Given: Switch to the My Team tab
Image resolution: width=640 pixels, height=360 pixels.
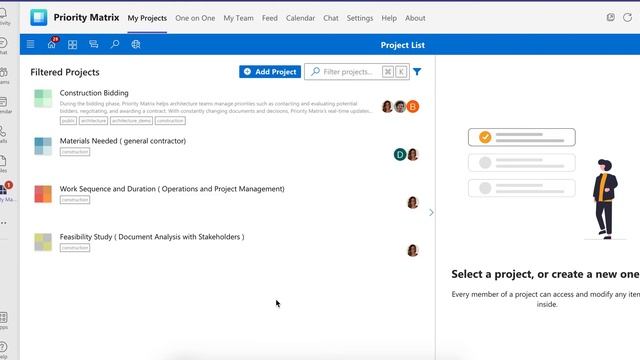Looking at the screenshot, I should [238, 18].
